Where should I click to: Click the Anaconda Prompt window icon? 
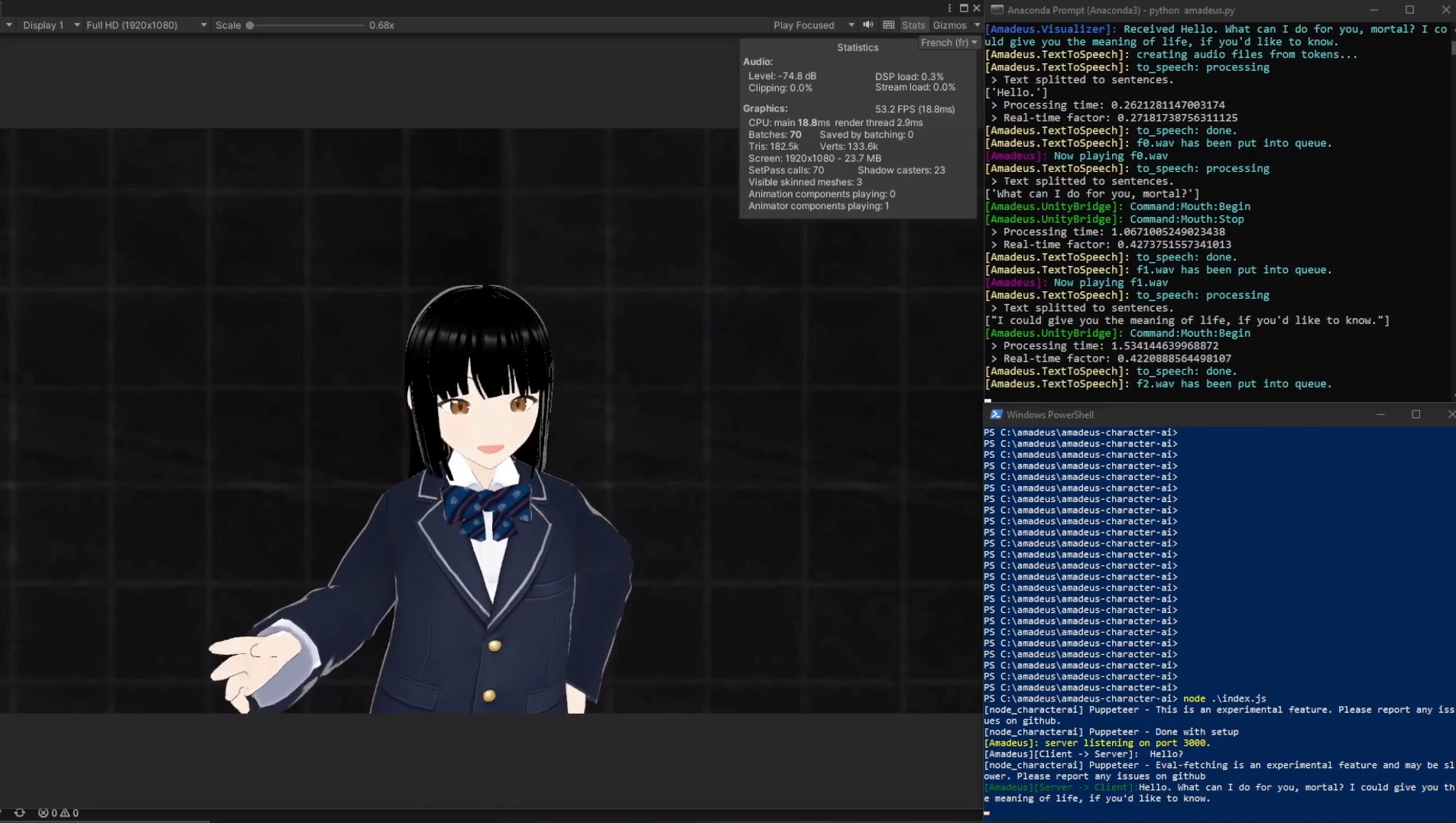click(x=997, y=10)
